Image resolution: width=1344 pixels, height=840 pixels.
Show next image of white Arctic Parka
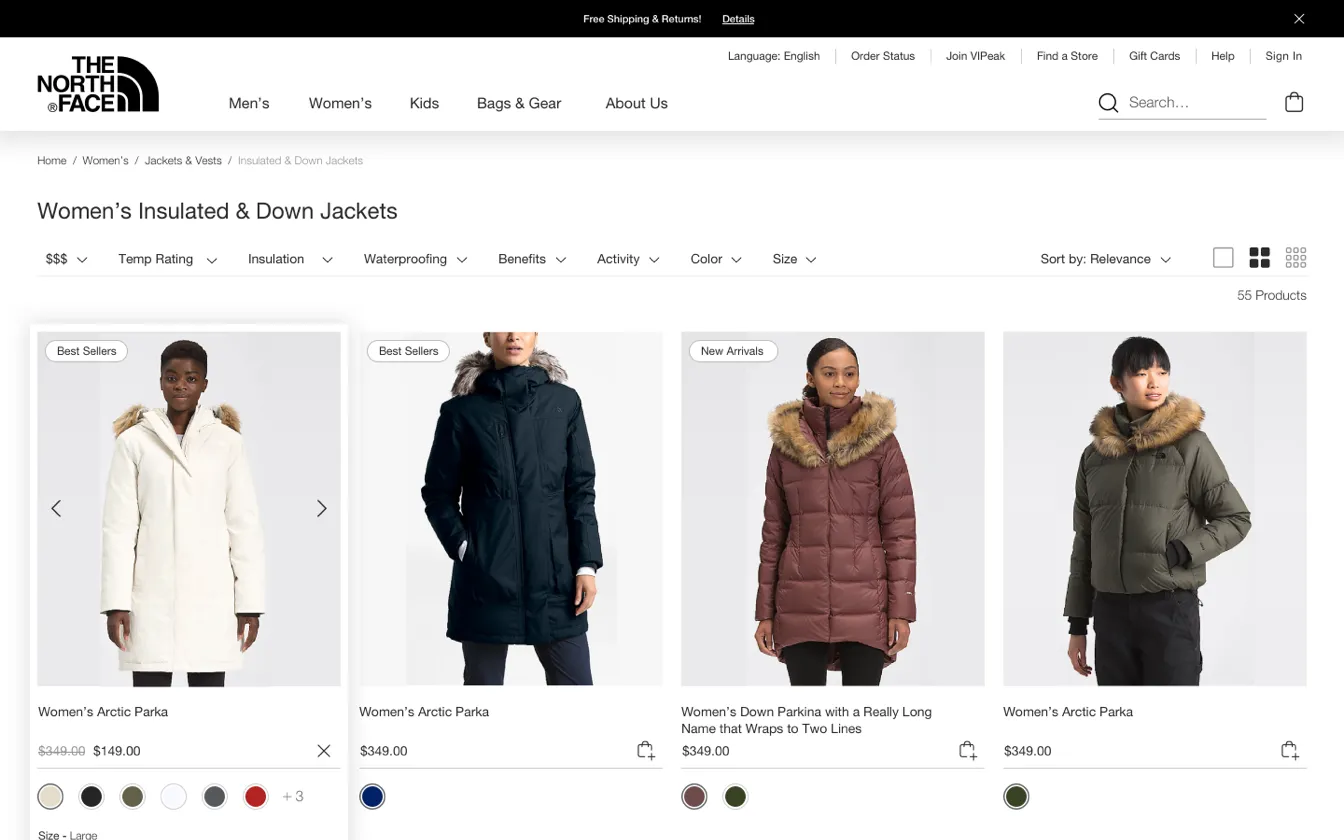click(322, 509)
